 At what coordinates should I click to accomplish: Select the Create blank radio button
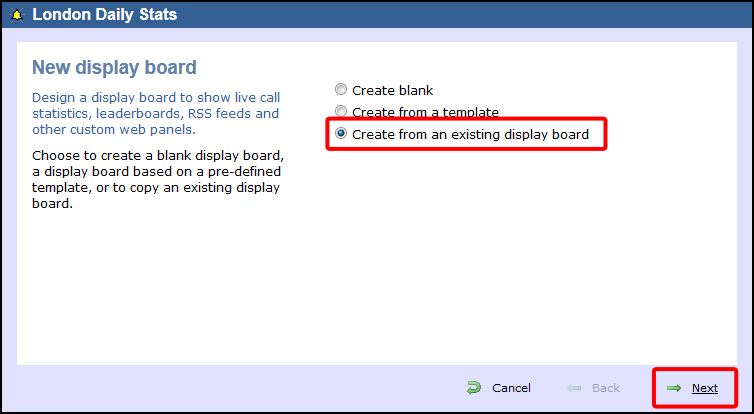coord(341,89)
